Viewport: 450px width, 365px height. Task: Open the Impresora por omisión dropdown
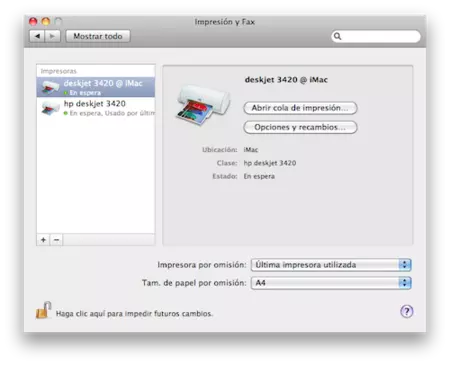pyautogui.click(x=331, y=265)
